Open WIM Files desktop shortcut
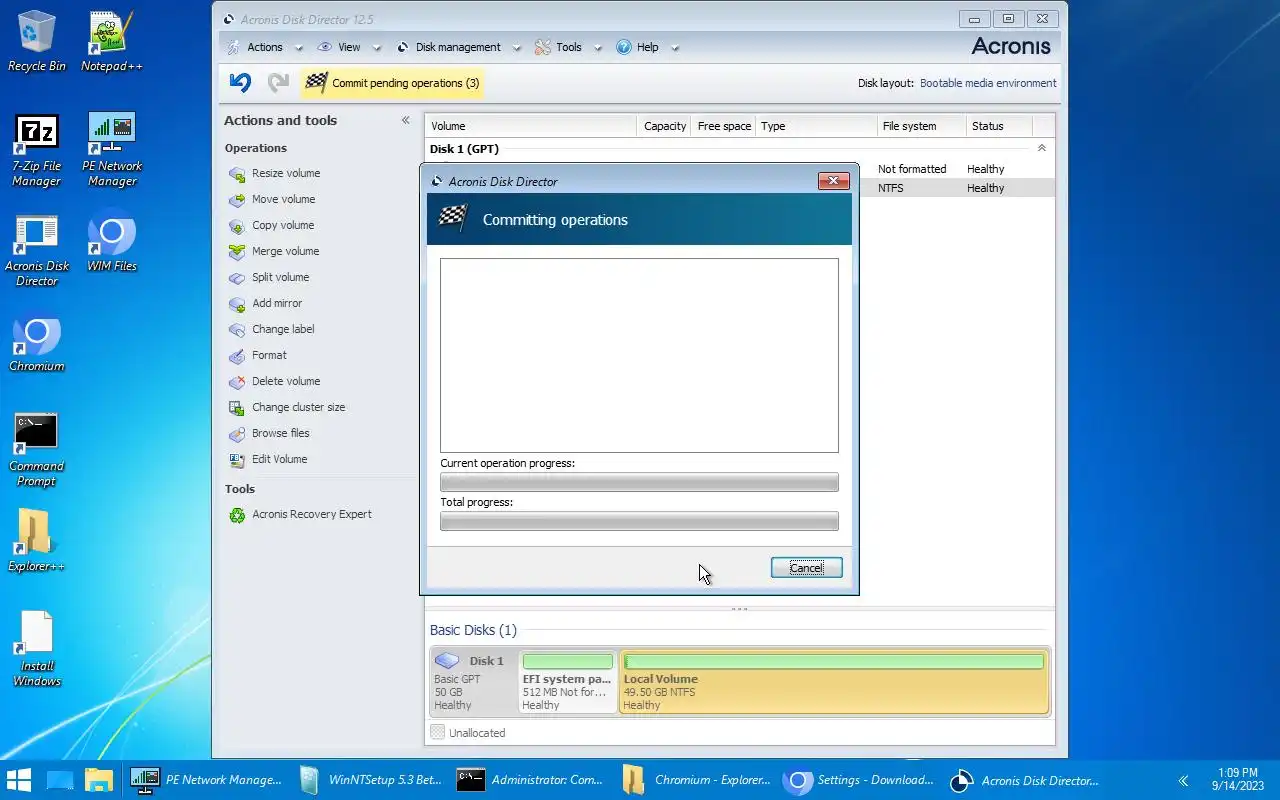The width and height of the screenshot is (1280, 800). [x=112, y=242]
